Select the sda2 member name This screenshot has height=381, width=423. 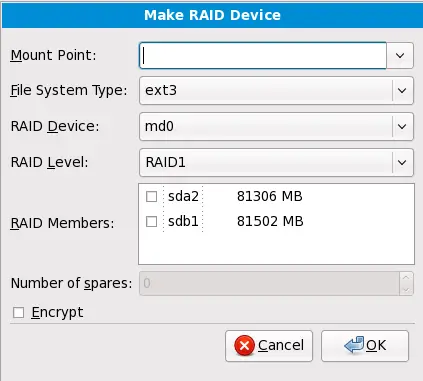183,196
